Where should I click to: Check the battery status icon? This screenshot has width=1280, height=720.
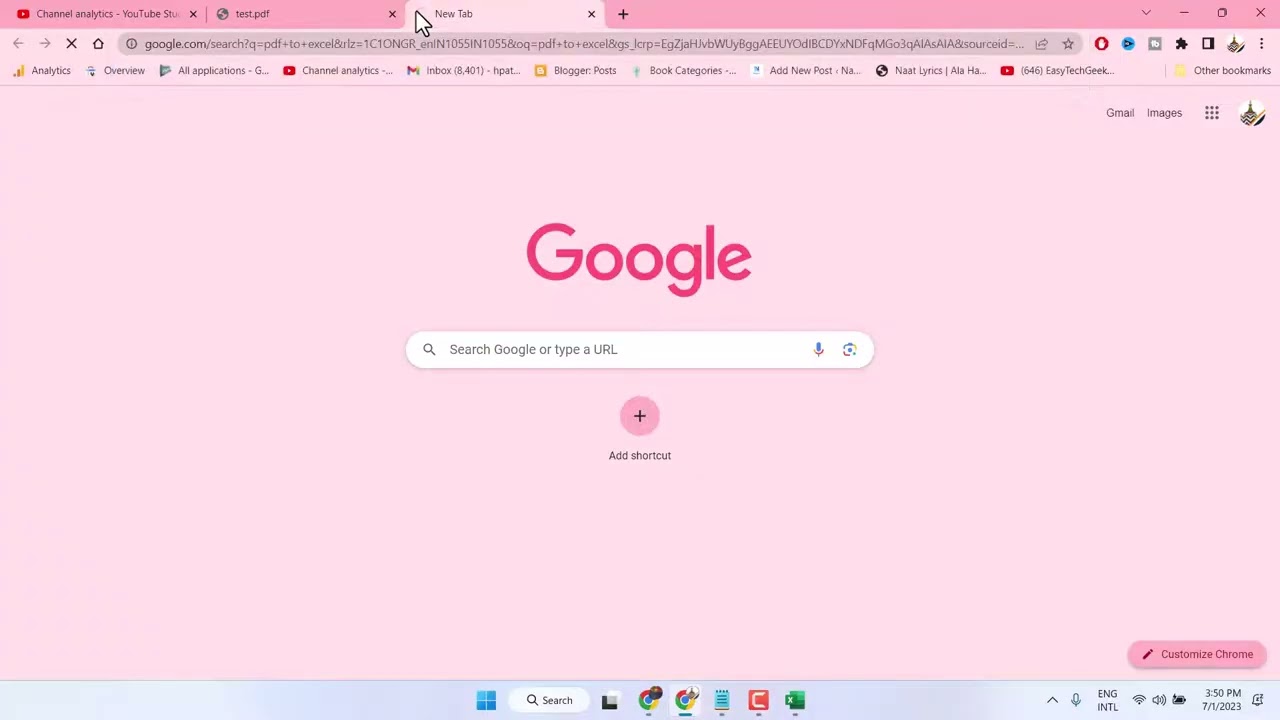click(x=1179, y=700)
